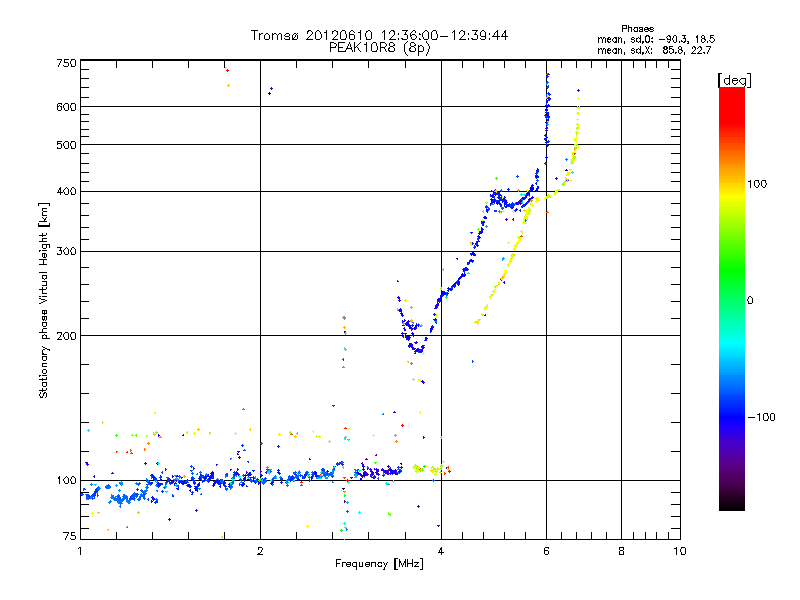Click the x-axis label "Frequency [MHz]"

pos(379,564)
